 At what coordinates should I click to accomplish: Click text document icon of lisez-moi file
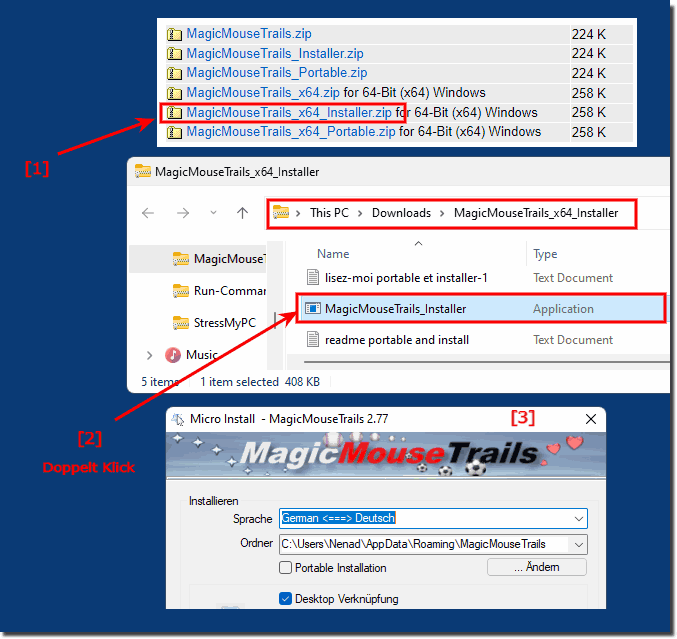pyautogui.click(x=313, y=277)
